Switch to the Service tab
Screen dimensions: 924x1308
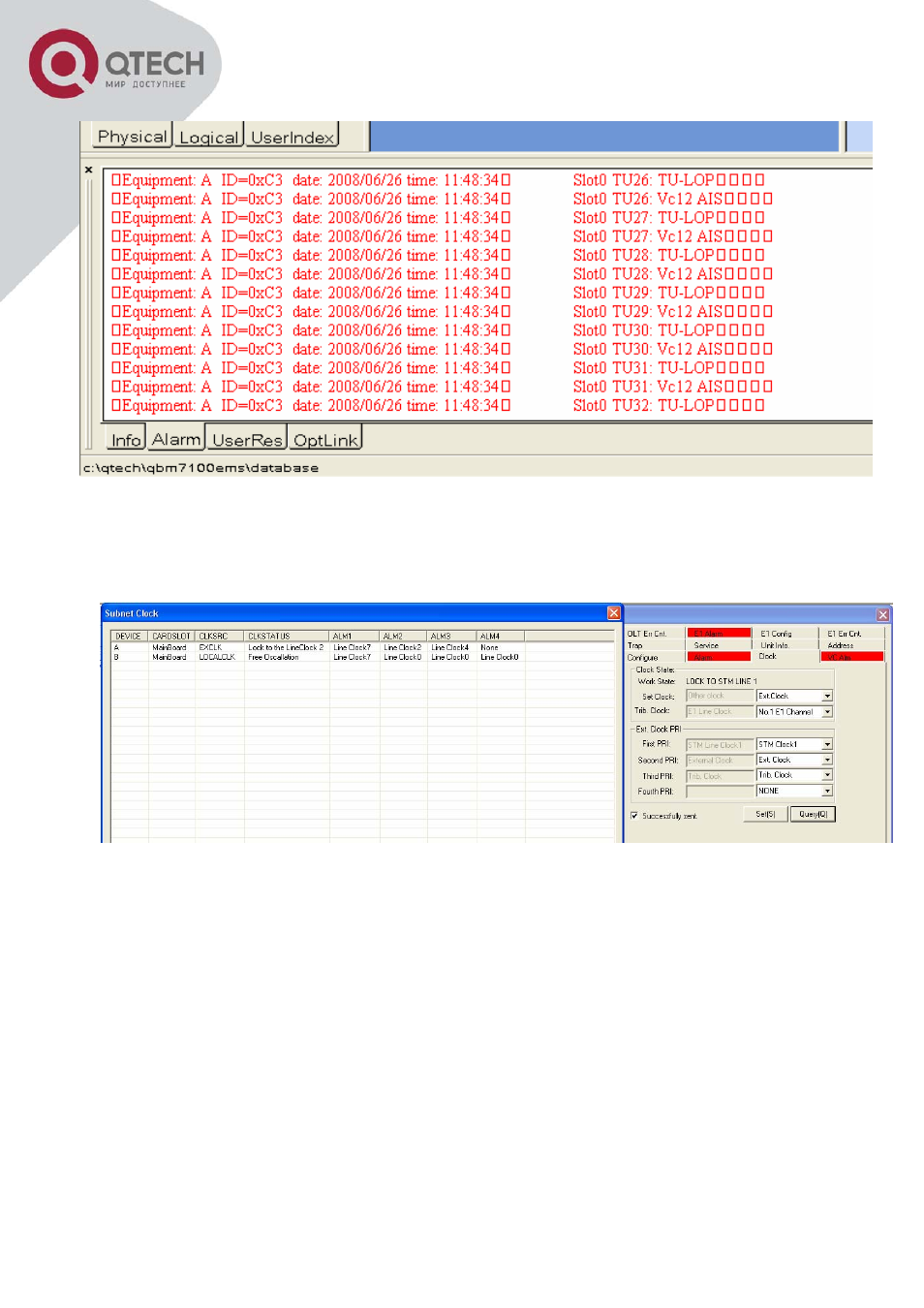pos(719,645)
